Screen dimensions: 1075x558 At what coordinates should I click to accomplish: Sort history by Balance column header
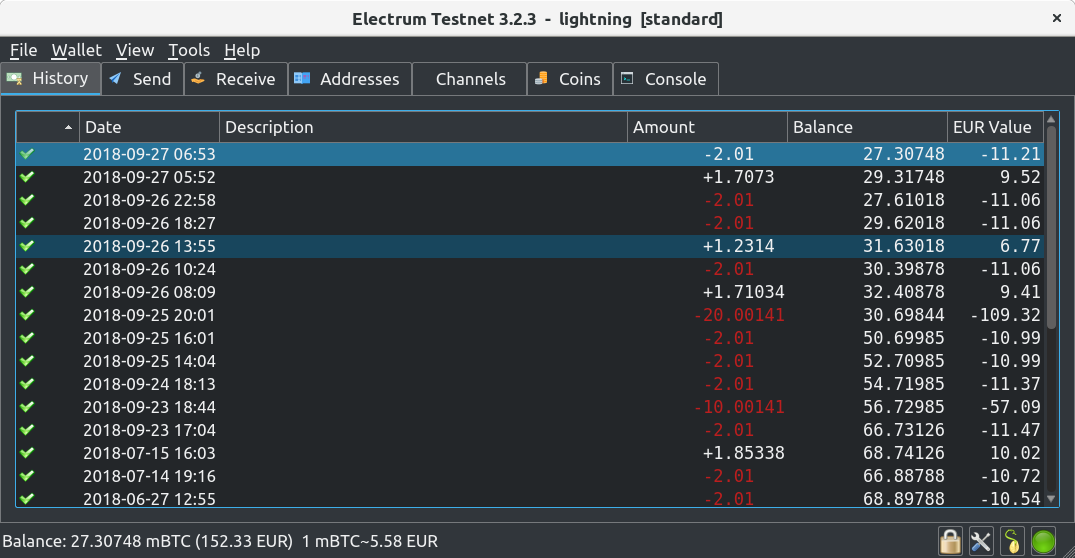click(x=867, y=127)
